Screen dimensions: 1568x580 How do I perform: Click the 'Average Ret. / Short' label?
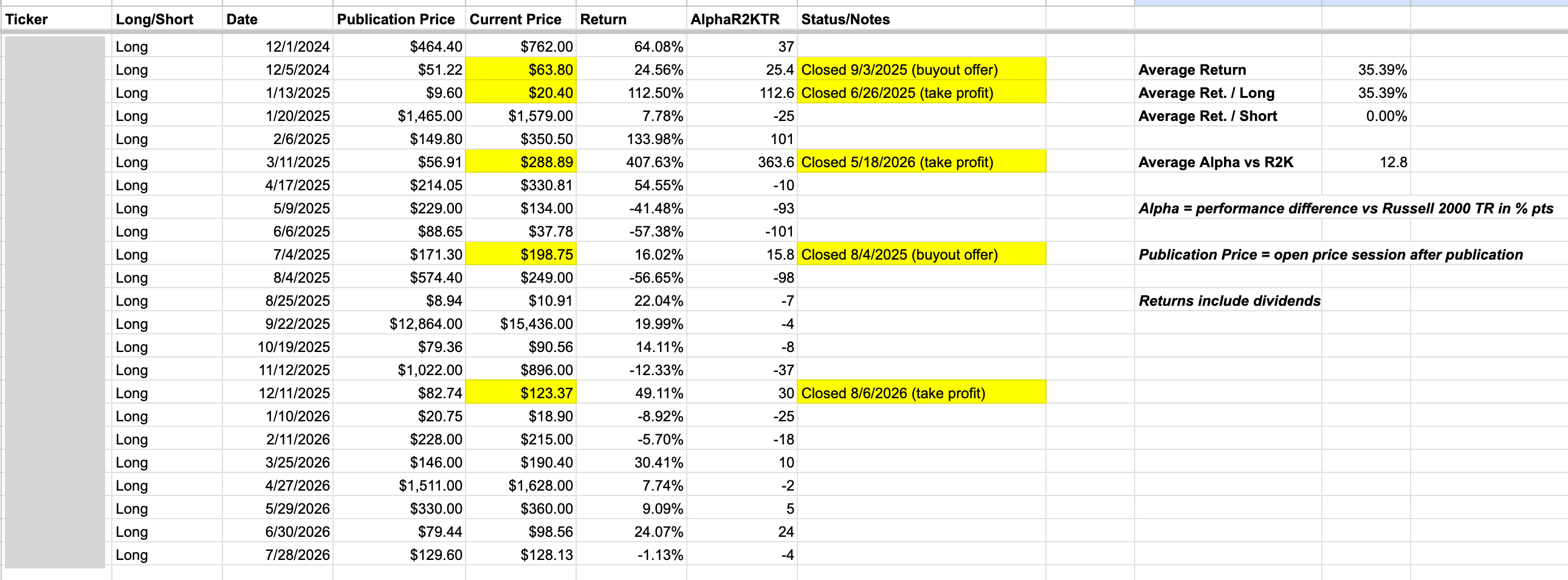1208,116
